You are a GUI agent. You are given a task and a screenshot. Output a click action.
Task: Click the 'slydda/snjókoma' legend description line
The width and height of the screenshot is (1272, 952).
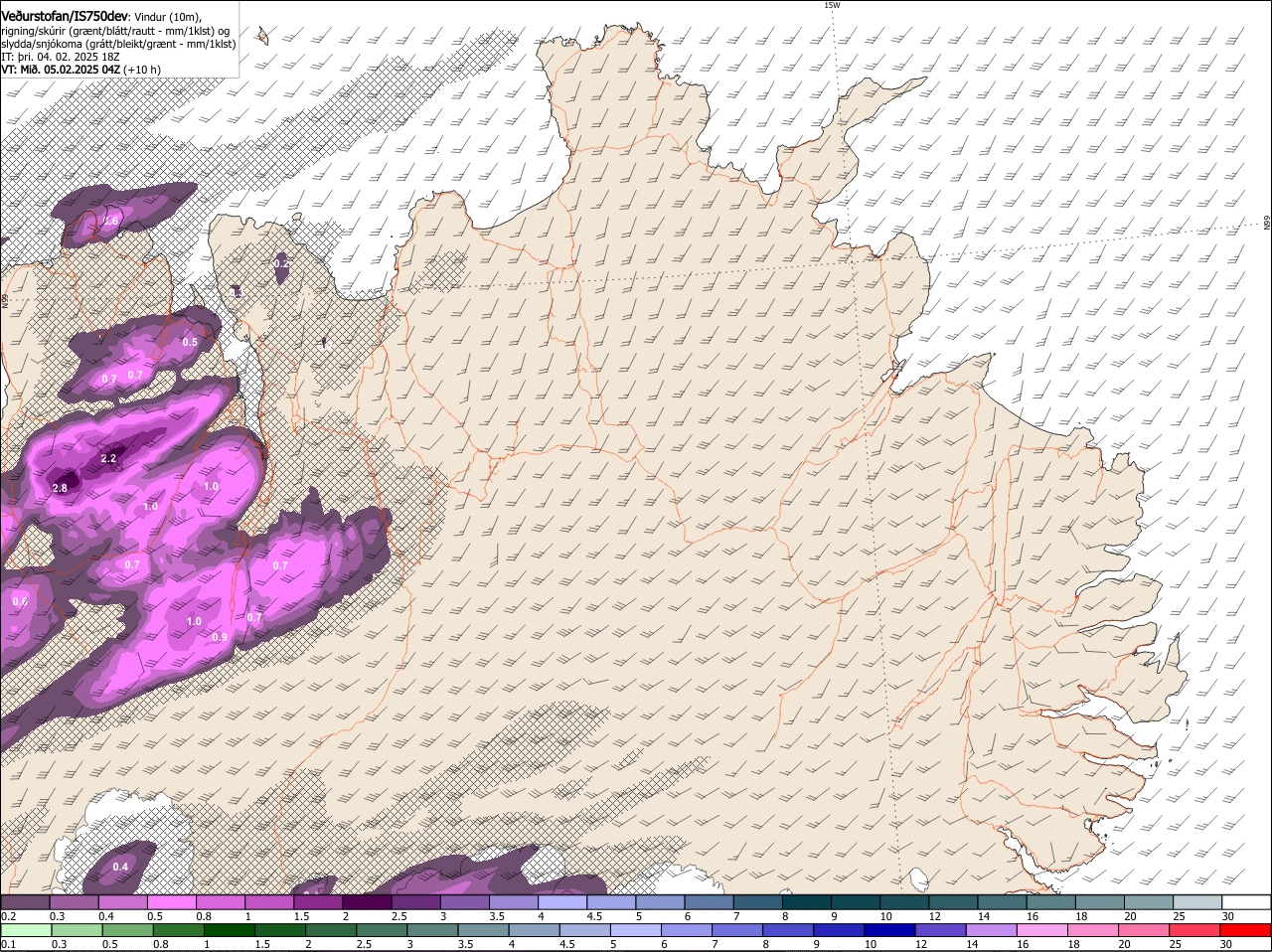[x=118, y=44]
